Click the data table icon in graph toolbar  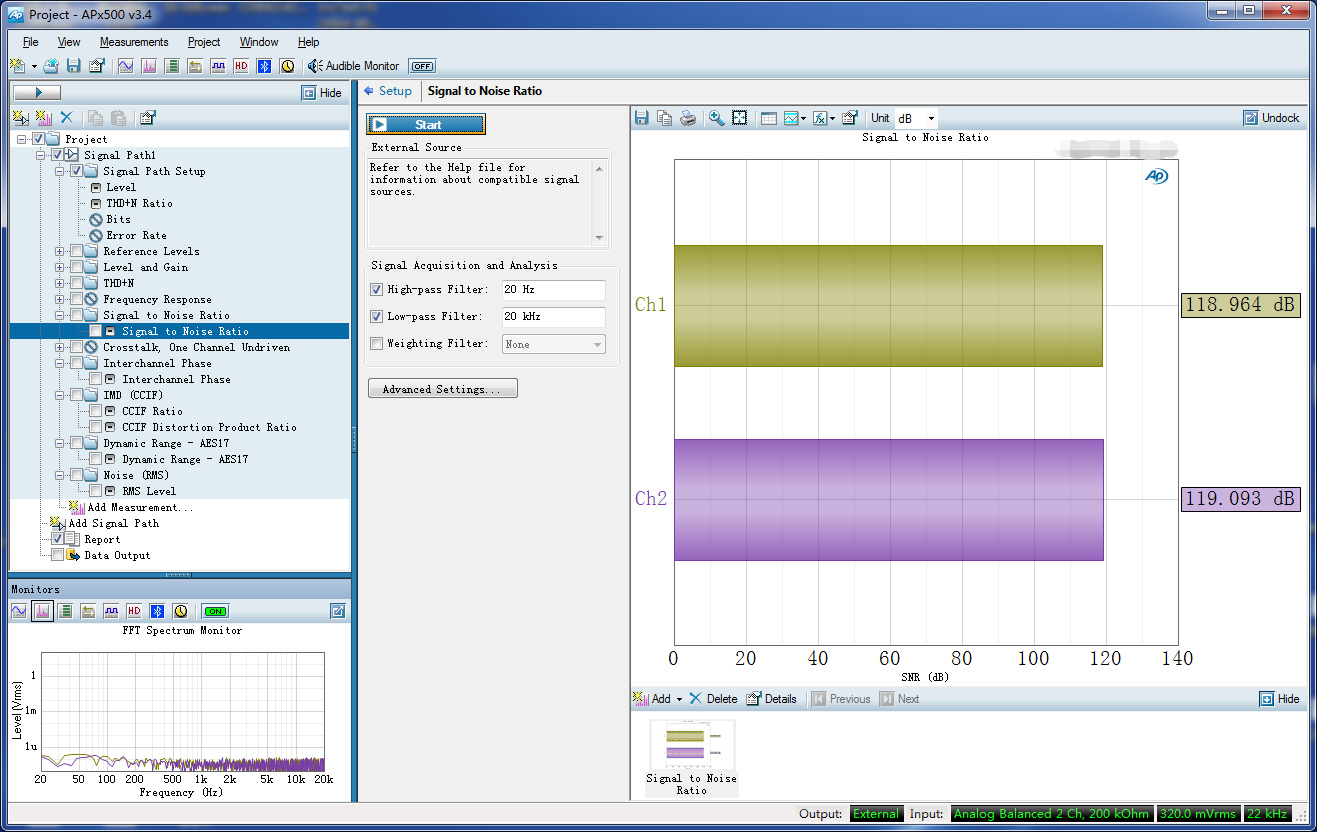pos(768,118)
